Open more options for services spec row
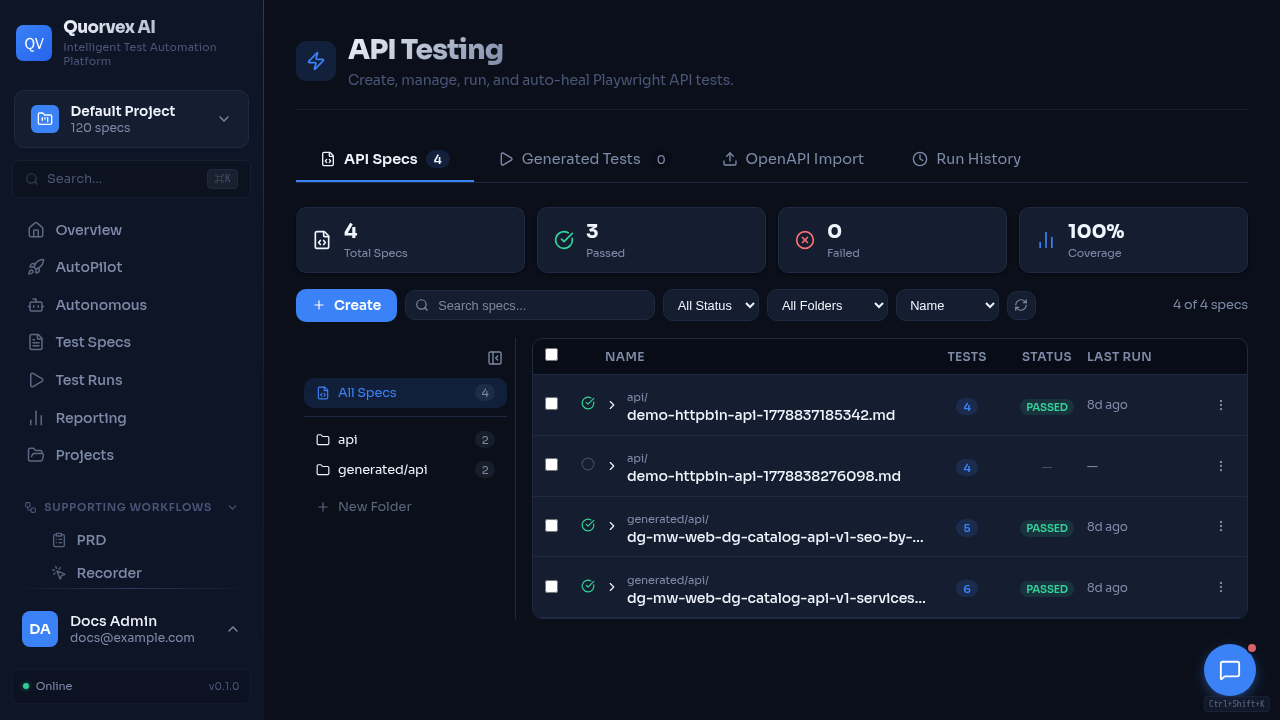 [x=1220, y=587]
